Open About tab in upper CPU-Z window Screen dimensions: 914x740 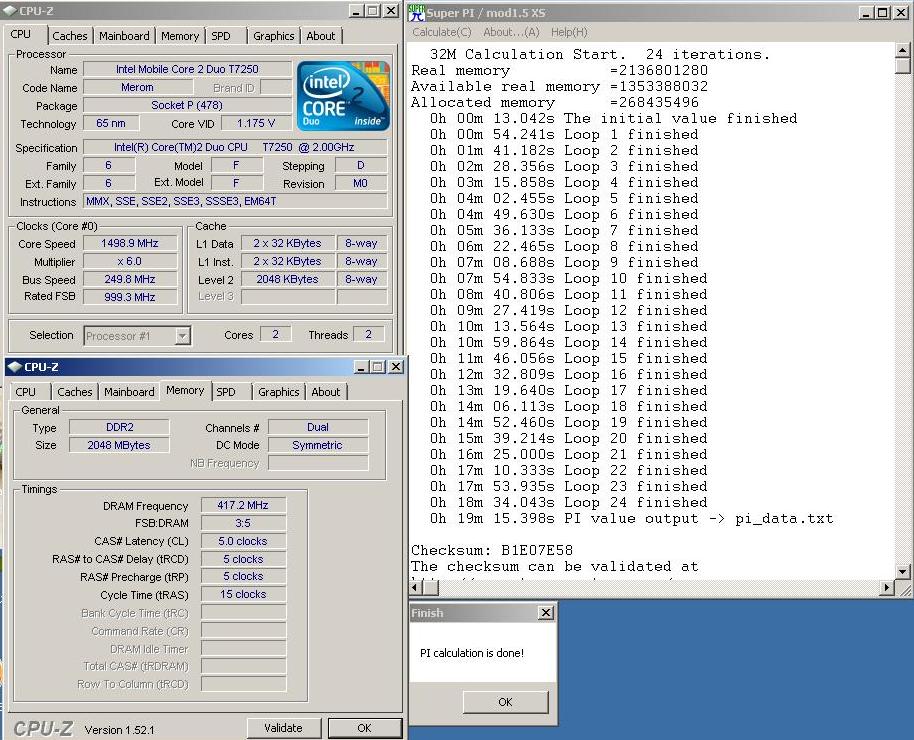click(x=321, y=36)
